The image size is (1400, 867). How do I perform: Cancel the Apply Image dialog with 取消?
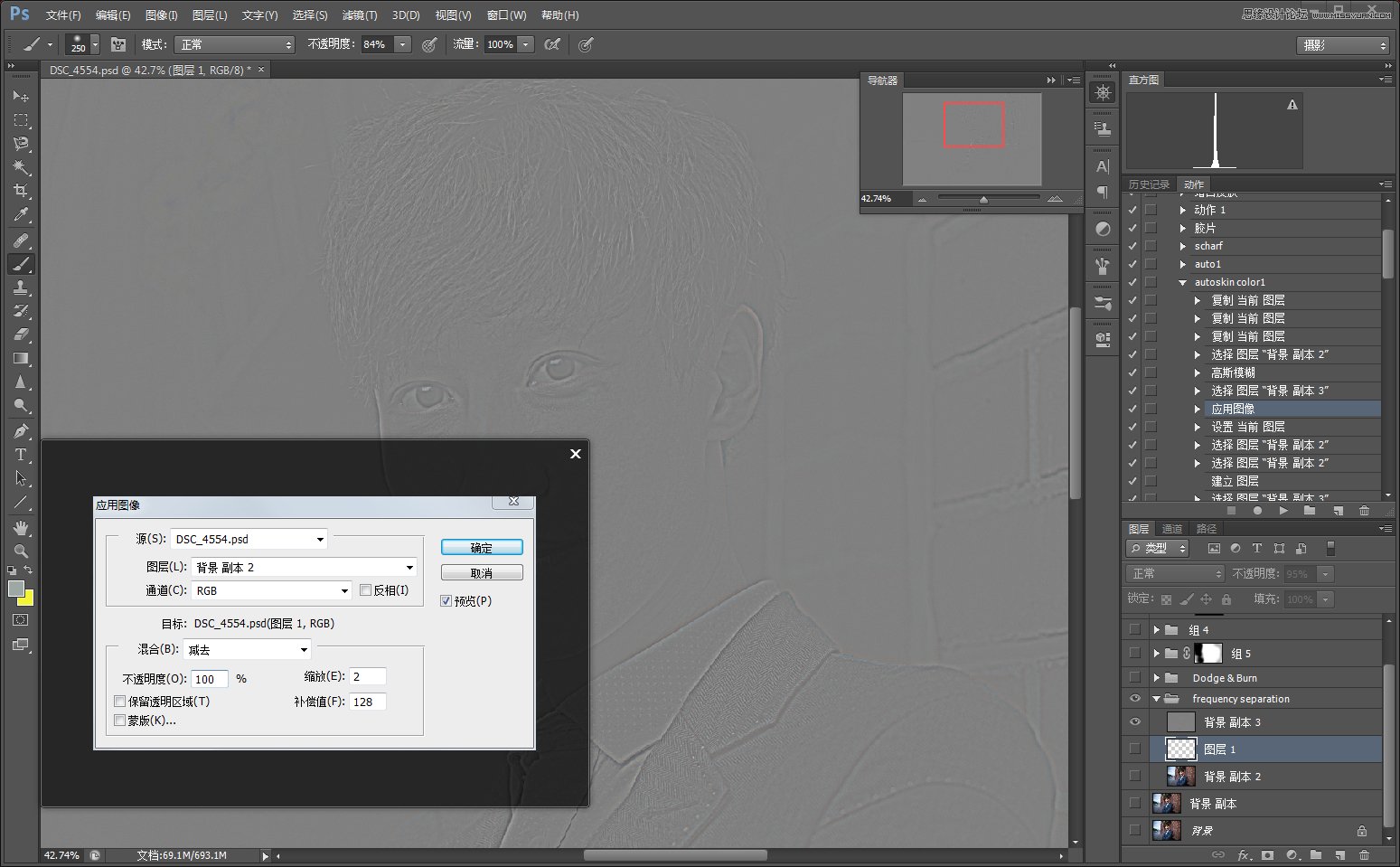(482, 573)
